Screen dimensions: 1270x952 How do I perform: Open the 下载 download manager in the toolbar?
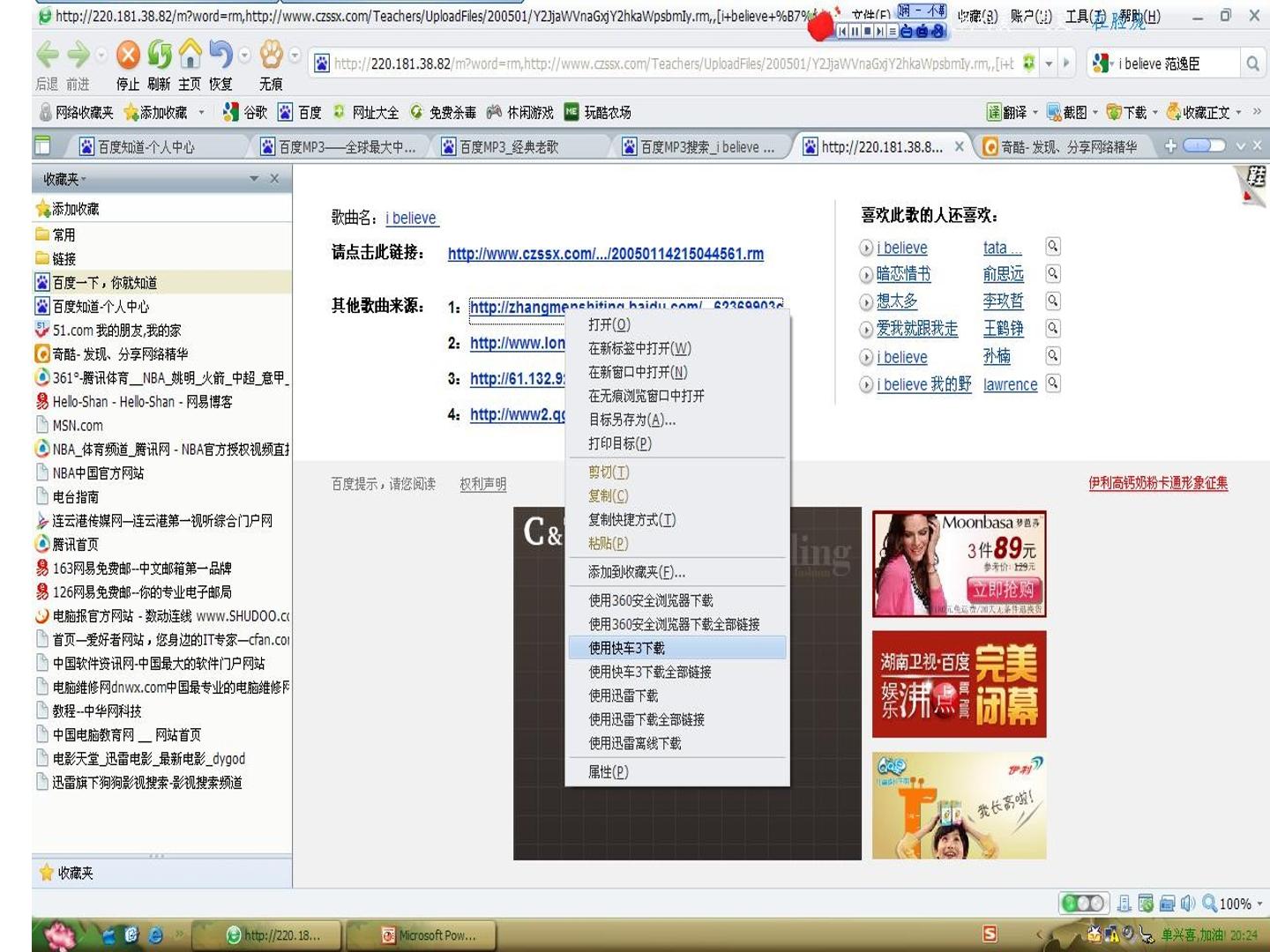pyautogui.click(x=1126, y=112)
